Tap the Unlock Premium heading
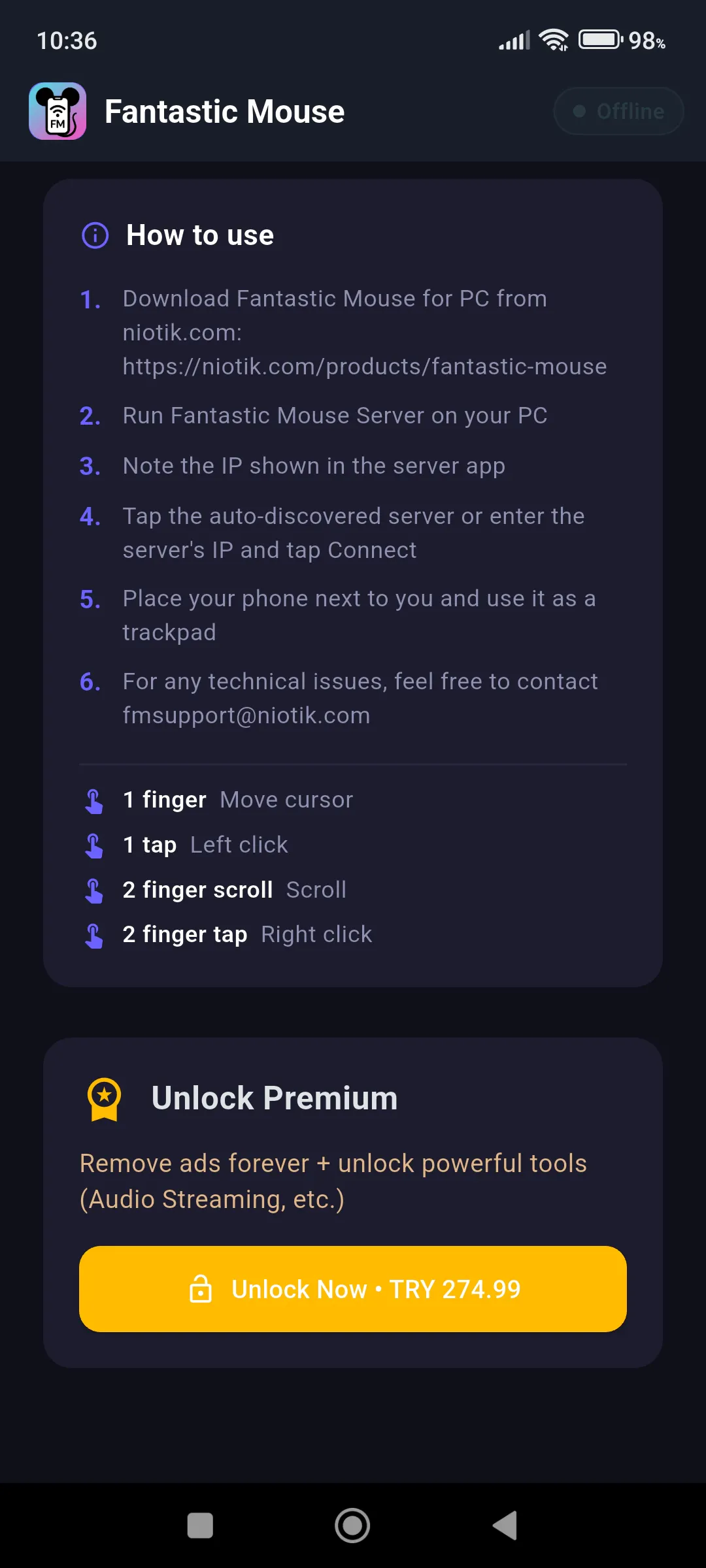 pyautogui.click(x=275, y=1098)
